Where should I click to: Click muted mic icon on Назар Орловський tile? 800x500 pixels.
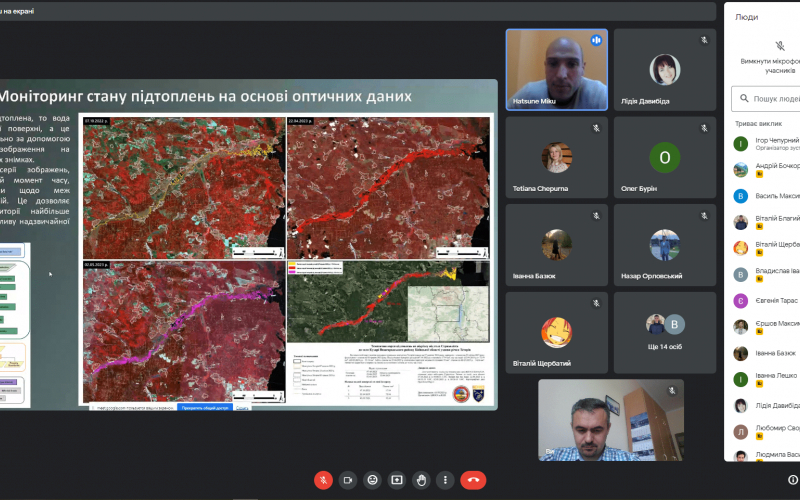pos(704,216)
